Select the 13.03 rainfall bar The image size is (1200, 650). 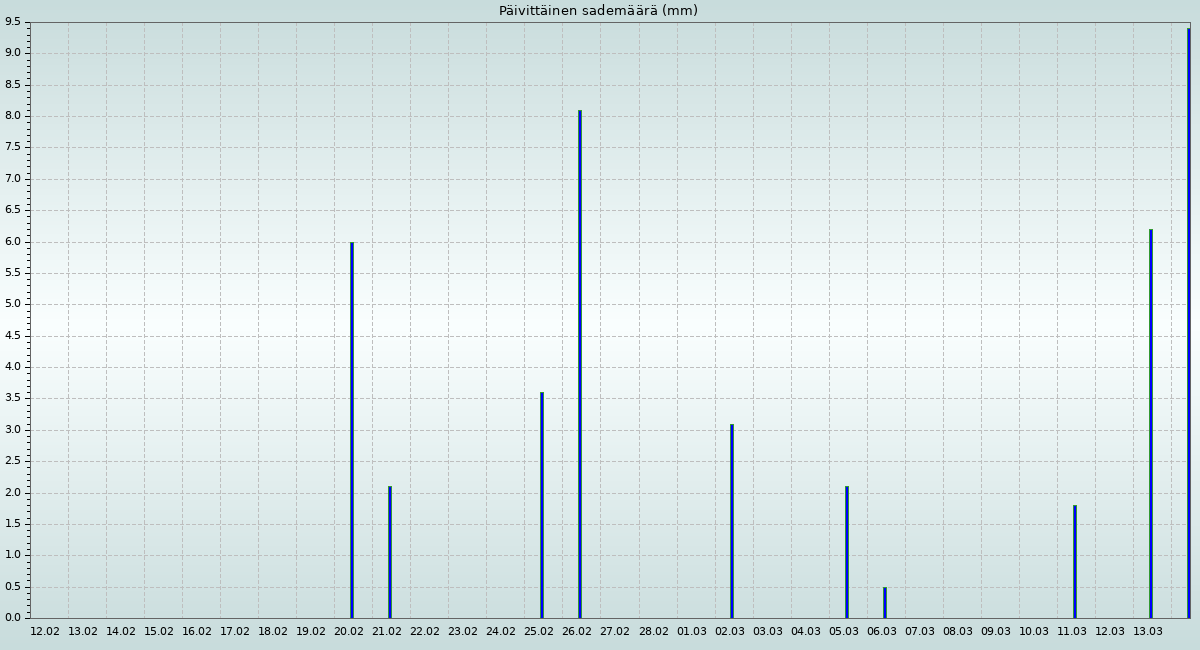click(1151, 424)
